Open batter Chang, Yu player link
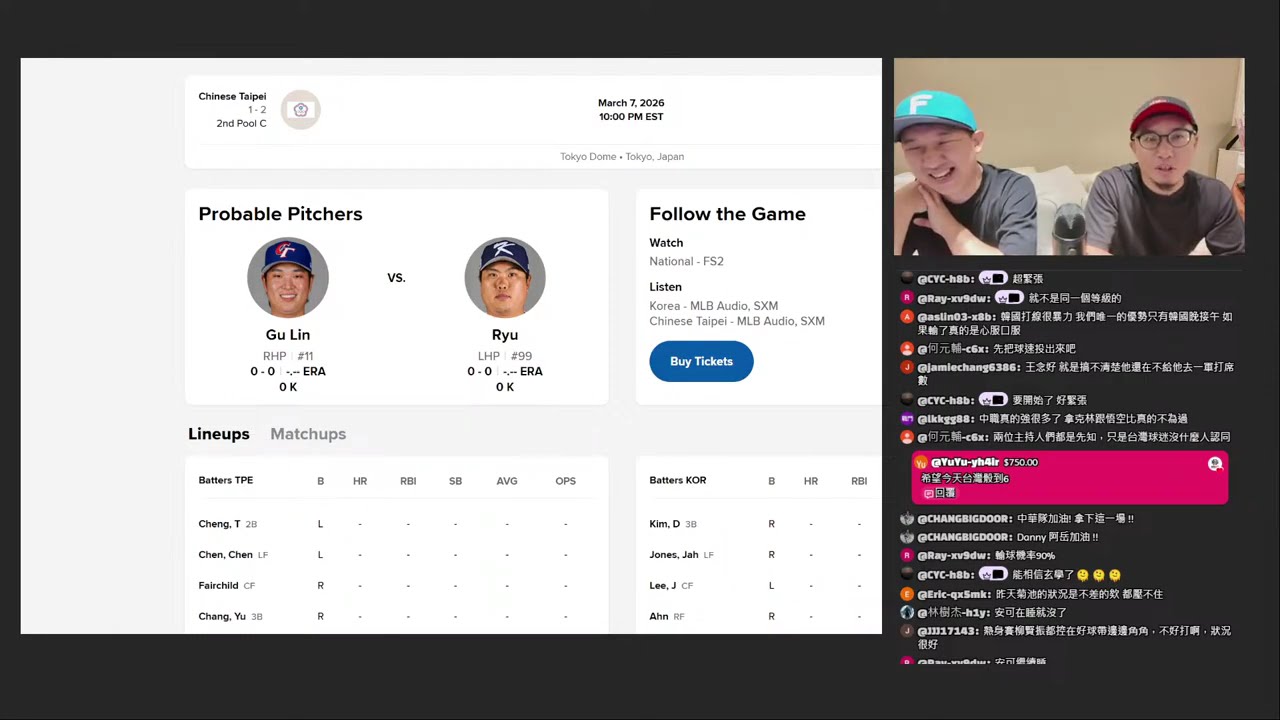The width and height of the screenshot is (1280, 720). (x=222, y=617)
